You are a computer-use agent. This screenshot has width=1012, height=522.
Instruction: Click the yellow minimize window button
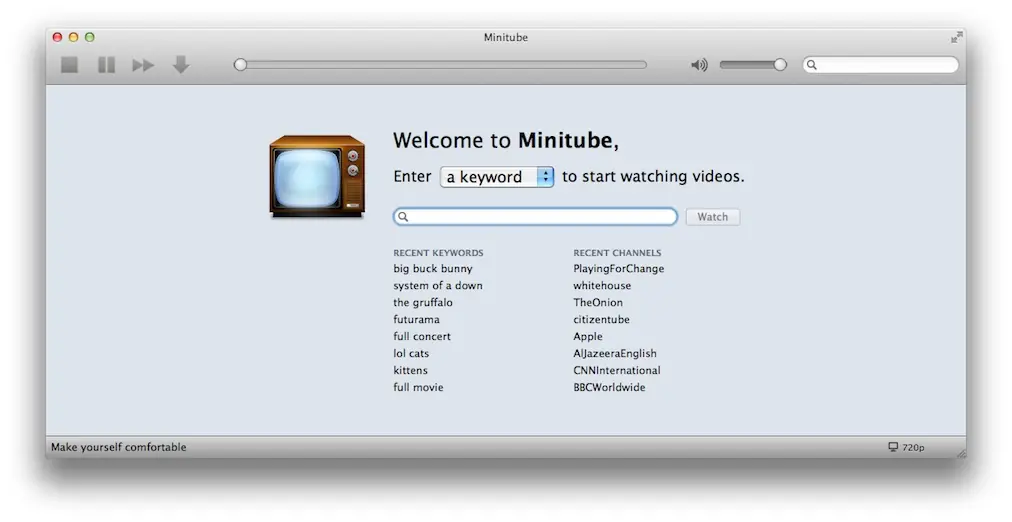coord(73,37)
